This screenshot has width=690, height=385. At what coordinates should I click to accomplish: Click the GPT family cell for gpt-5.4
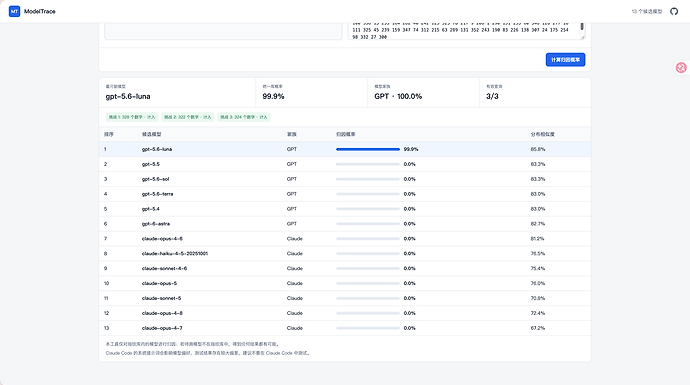click(291, 209)
